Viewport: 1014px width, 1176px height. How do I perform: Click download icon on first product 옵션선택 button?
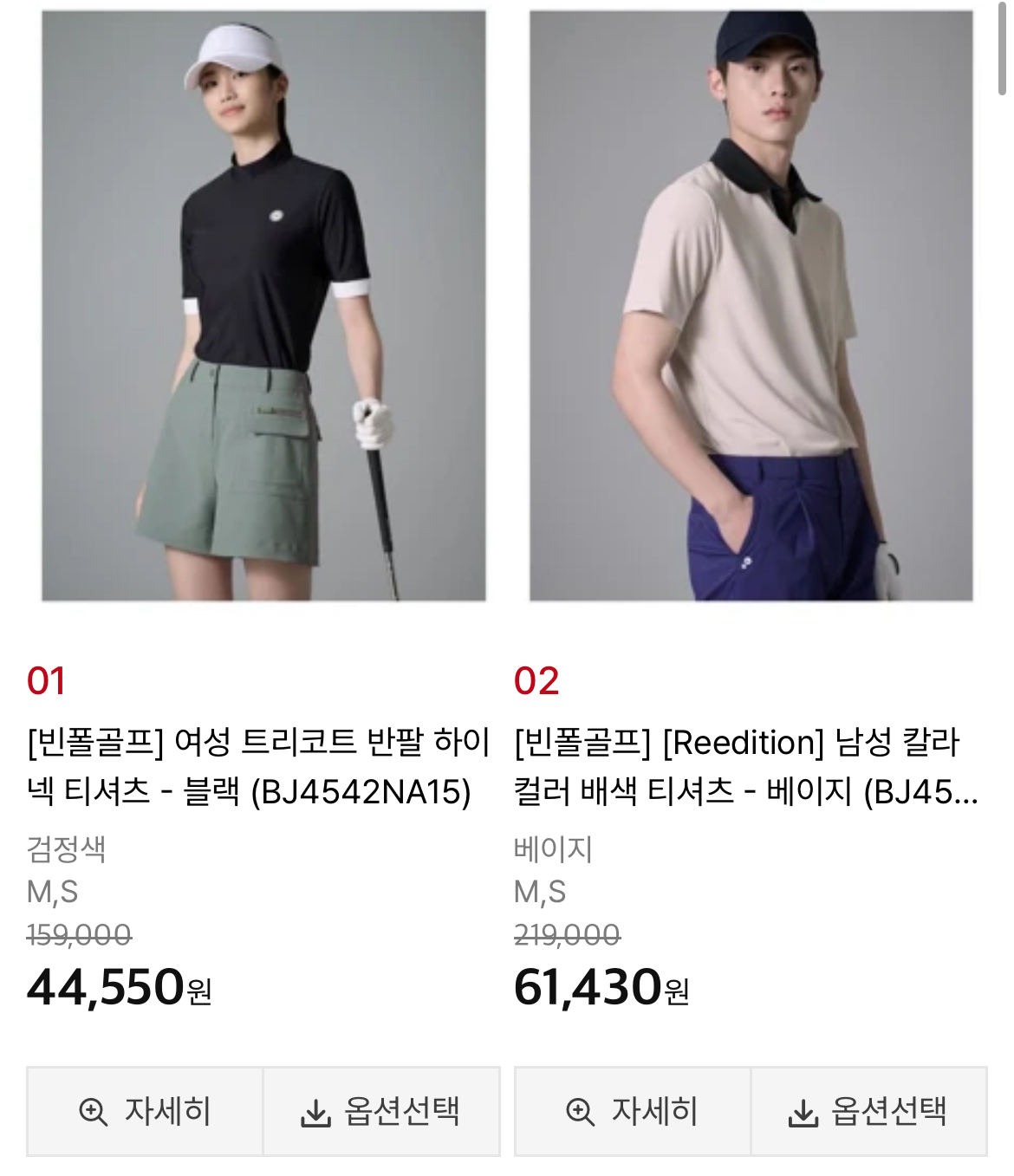(315, 1113)
